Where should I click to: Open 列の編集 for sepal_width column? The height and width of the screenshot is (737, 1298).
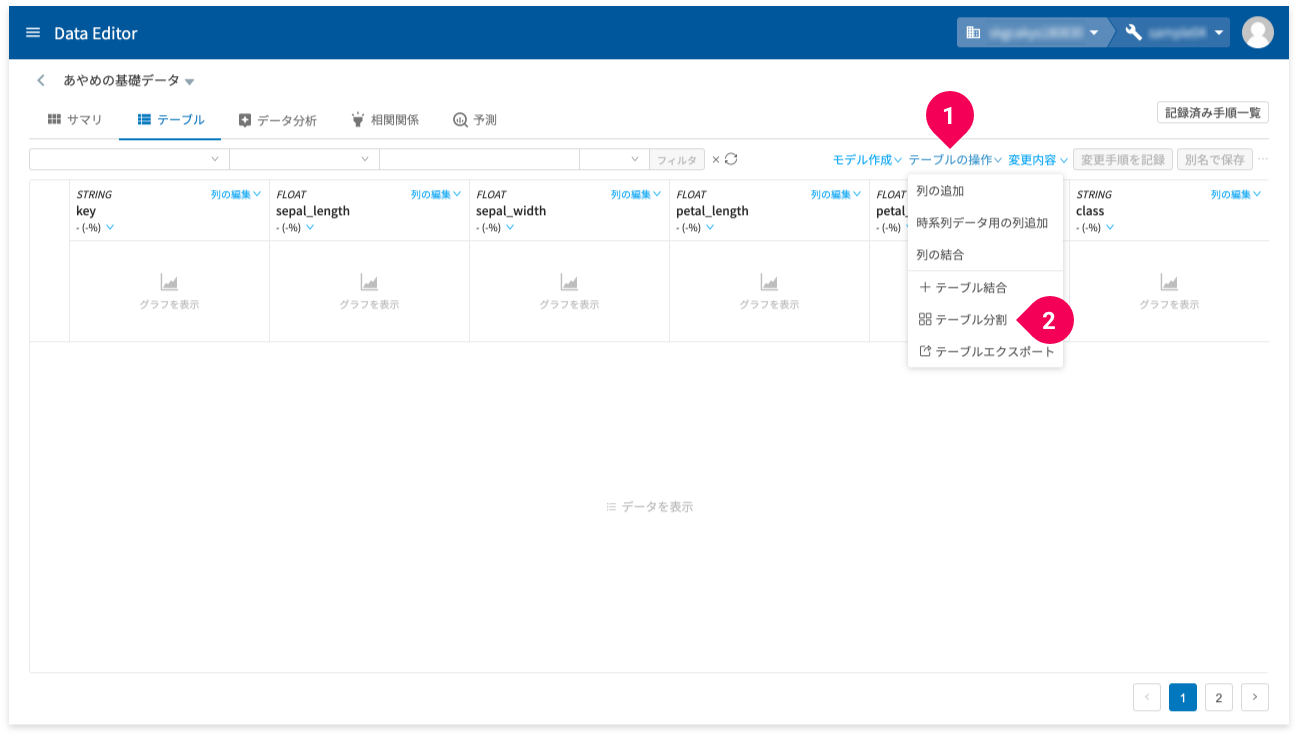tap(636, 194)
